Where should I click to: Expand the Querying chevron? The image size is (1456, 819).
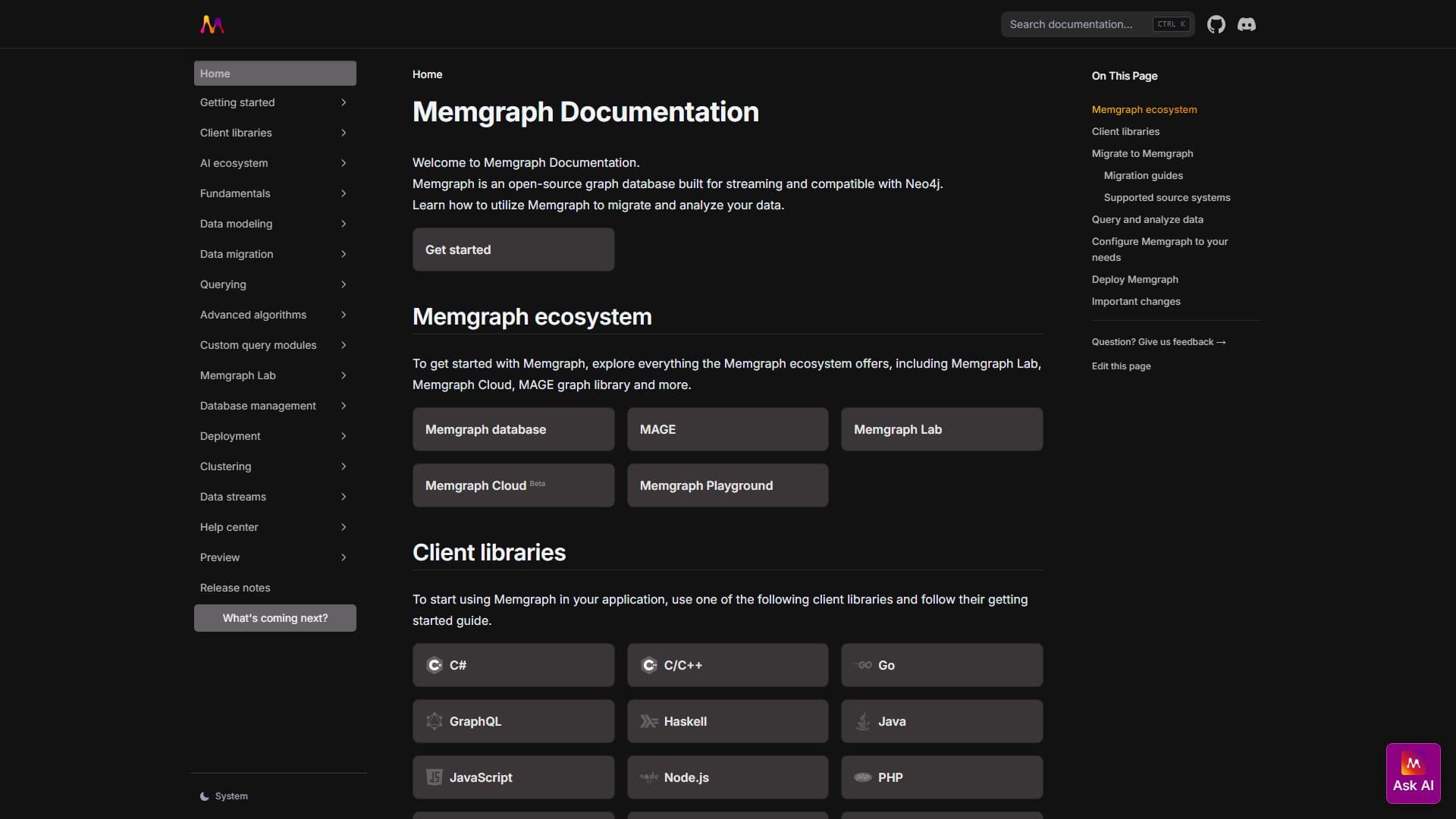click(x=344, y=284)
